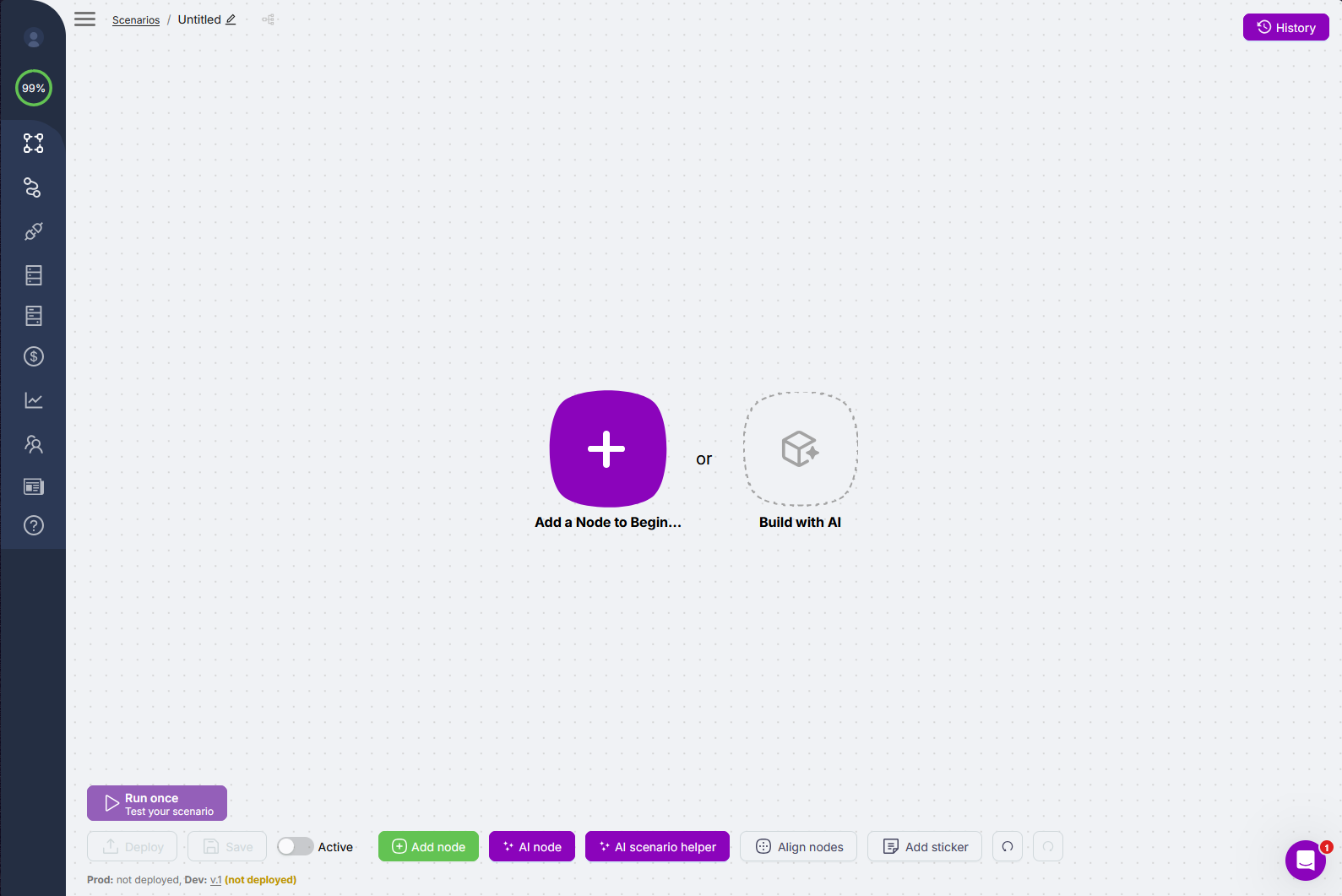Click the purple plus Add a Node tile
1342x896 pixels.
(607, 448)
